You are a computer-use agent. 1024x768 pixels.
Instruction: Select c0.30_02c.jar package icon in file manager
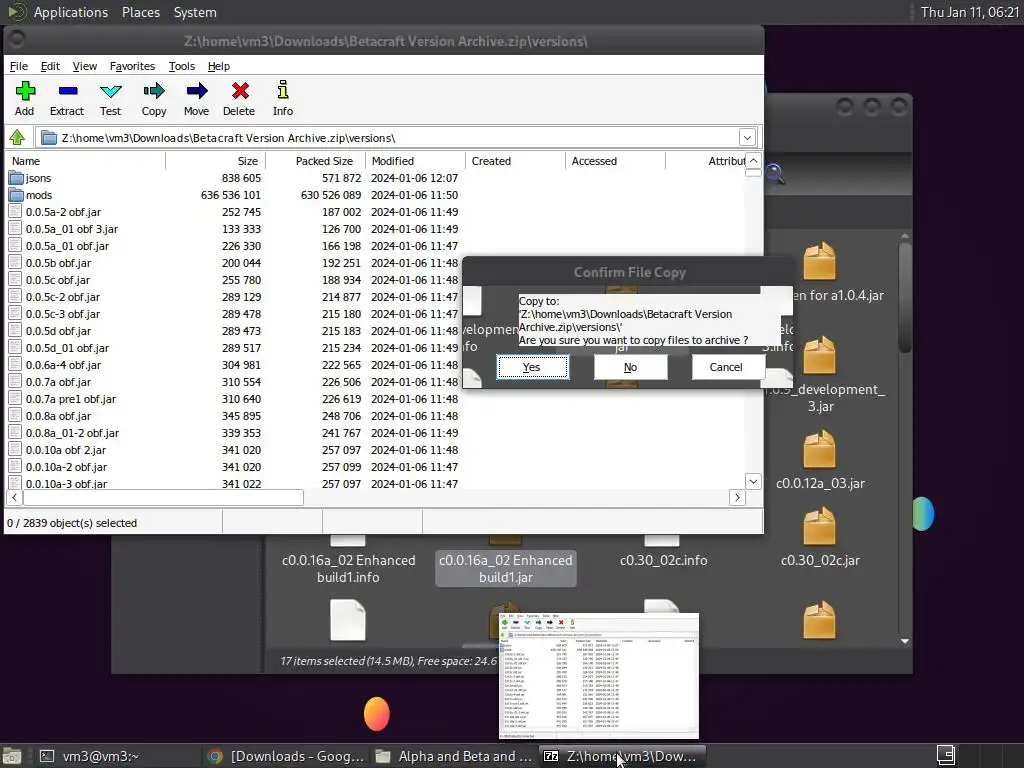[x=820, y=527]
